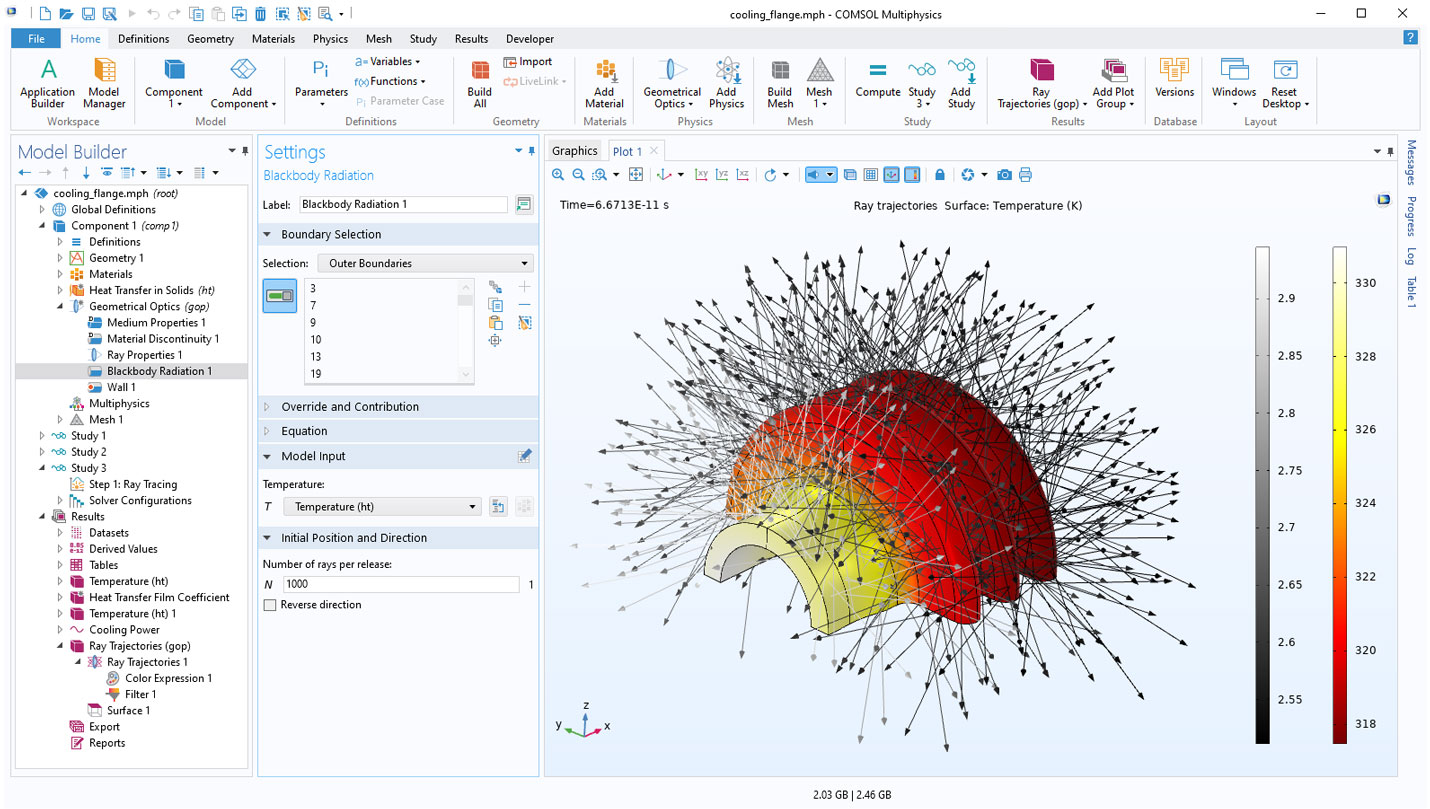The image size is (1430, 809).
Task: Open the Selection dropdown showing Outer Boundaries
Action: (425, 264)
